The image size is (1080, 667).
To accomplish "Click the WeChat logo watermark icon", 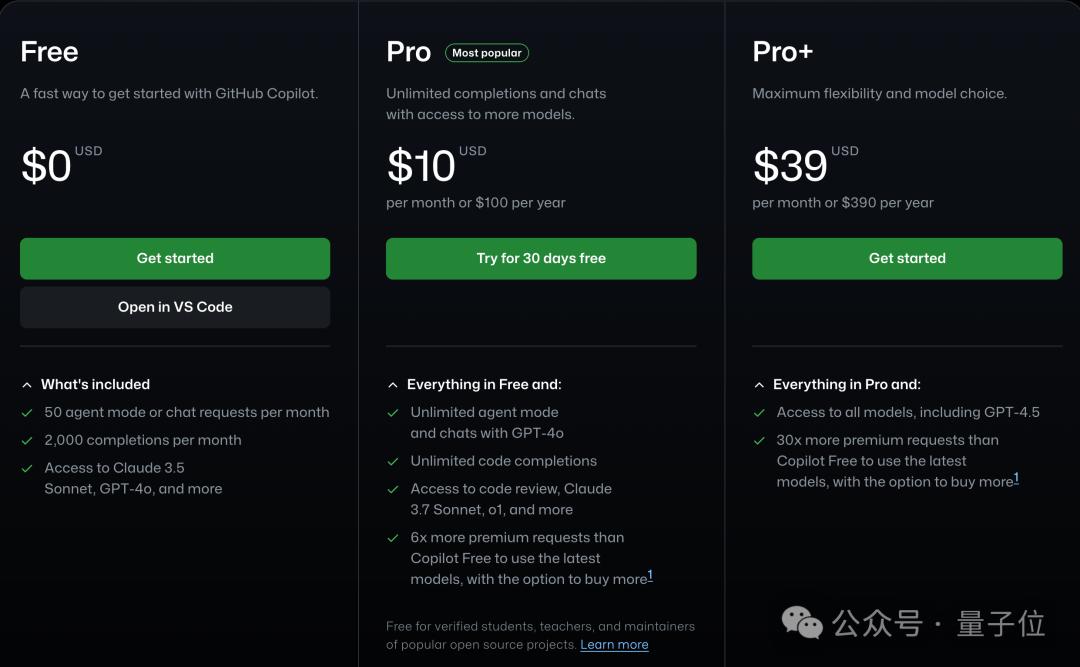I will pyautogui.click(x=802, y=623).
